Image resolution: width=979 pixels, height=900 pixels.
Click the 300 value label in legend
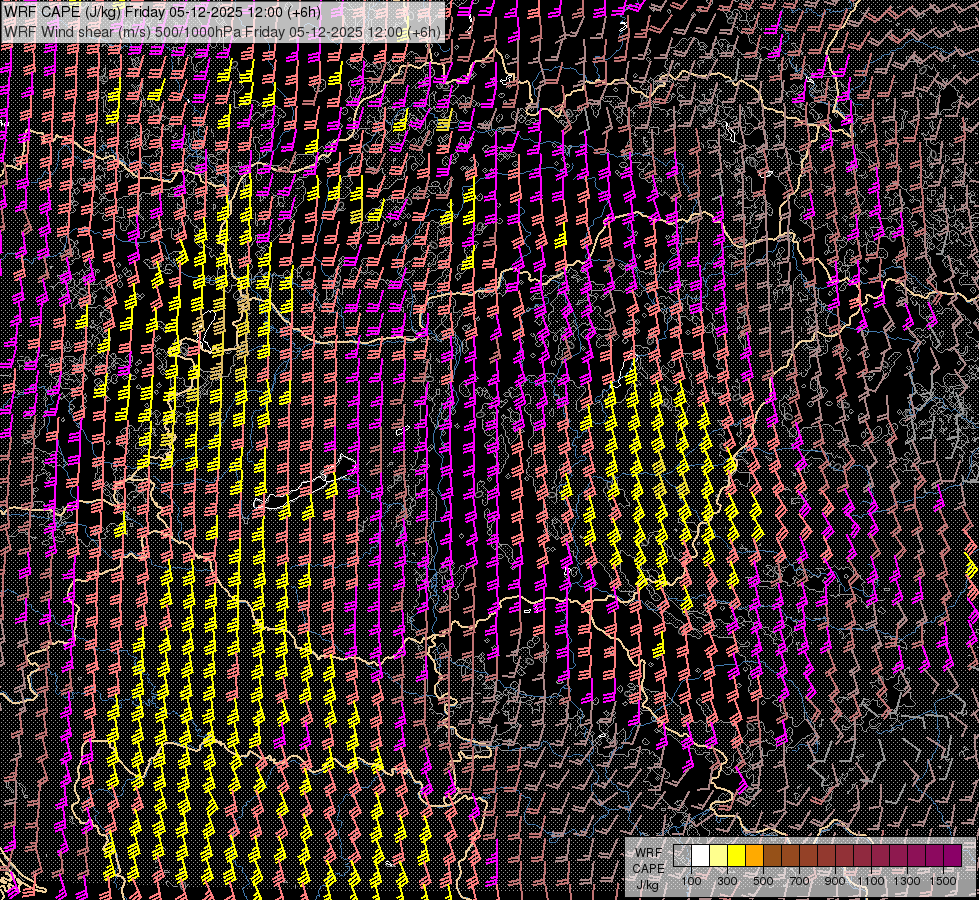coord(727,881)
